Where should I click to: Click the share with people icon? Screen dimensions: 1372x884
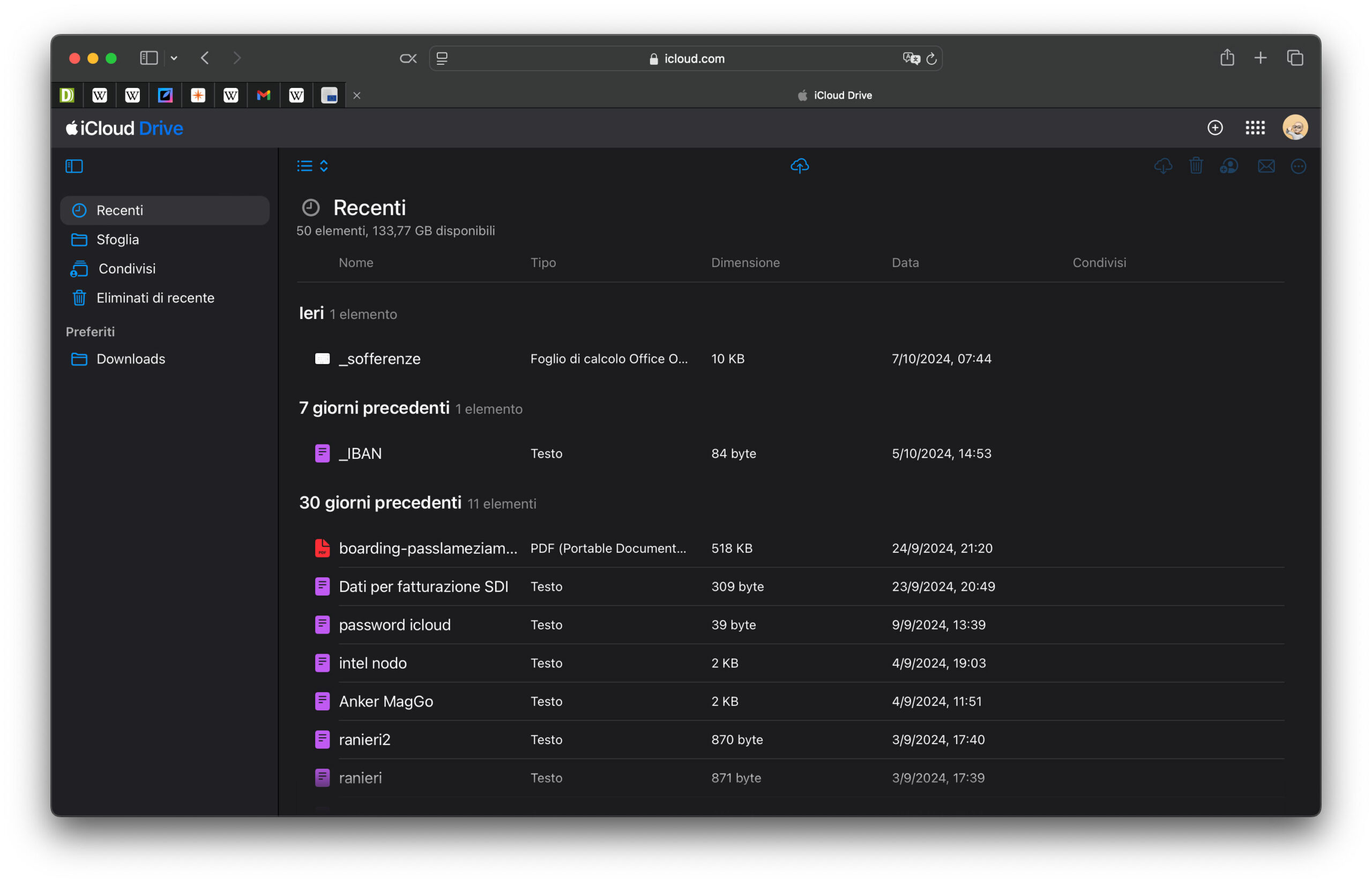pyautogui.click(x=1228, y=166)
